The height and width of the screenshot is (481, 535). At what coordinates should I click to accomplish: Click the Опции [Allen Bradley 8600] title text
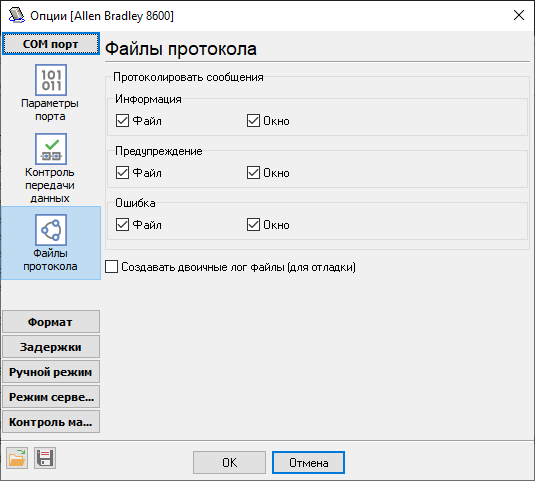pyautogui.click(x=102, y=16)
